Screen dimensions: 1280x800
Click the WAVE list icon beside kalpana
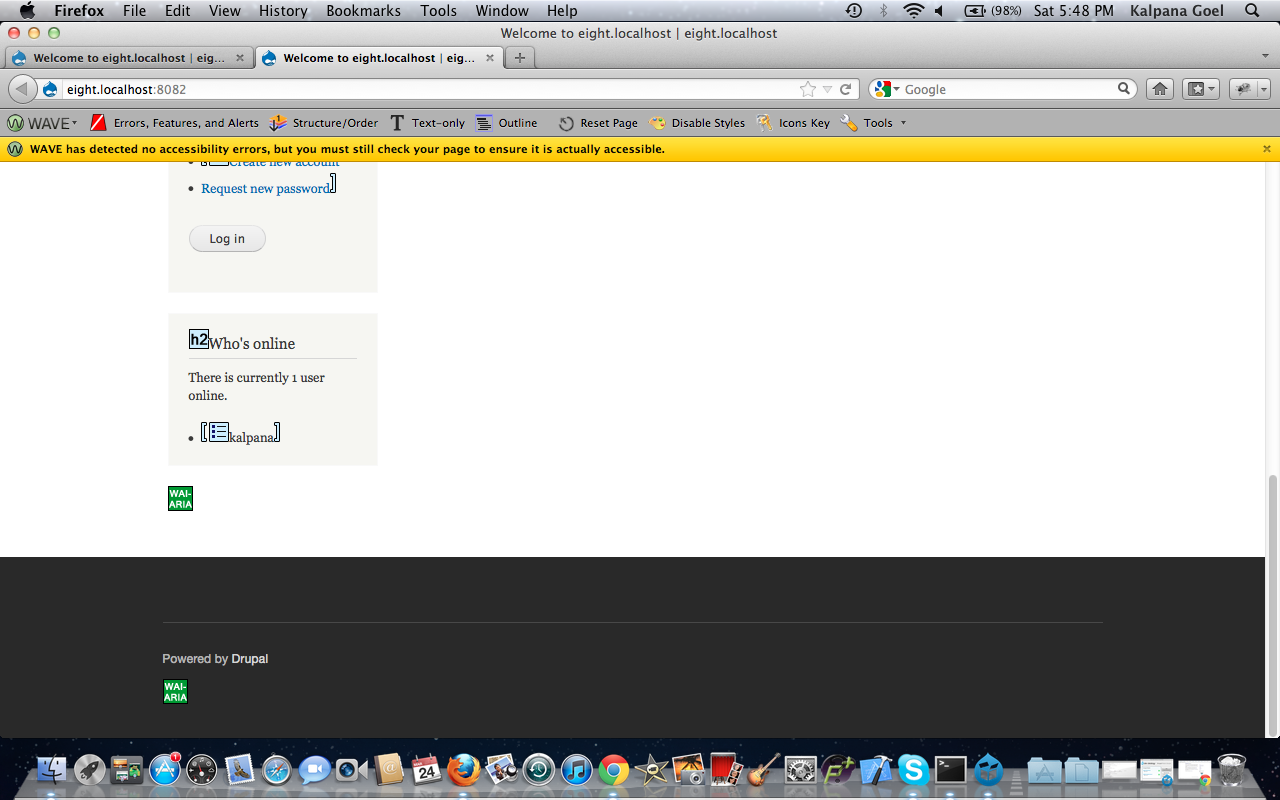[x=218, y=431]
